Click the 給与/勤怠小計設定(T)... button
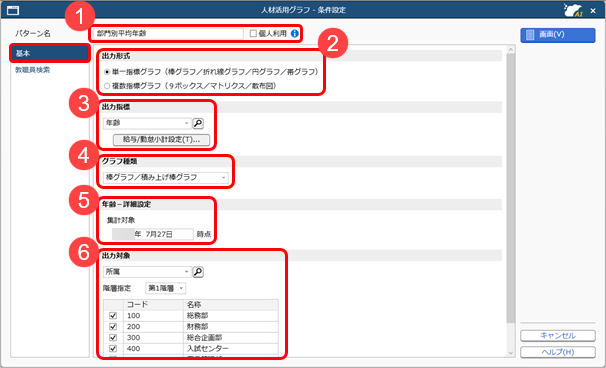This screenshot has height=368, width=606. coord(161,140)
